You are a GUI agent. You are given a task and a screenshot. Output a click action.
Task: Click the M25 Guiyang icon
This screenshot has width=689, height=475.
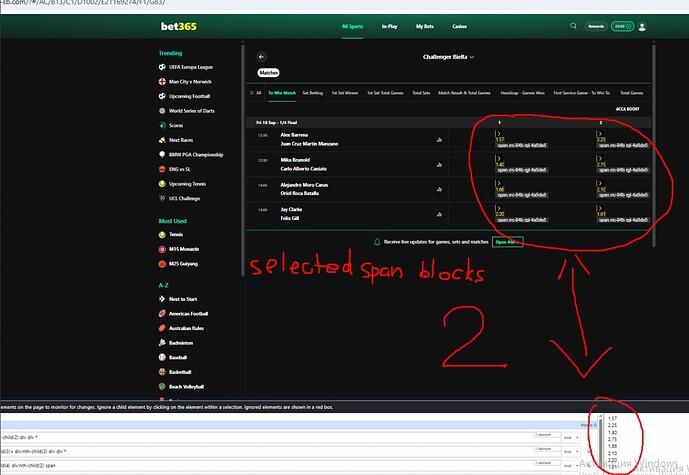point(162,264)
